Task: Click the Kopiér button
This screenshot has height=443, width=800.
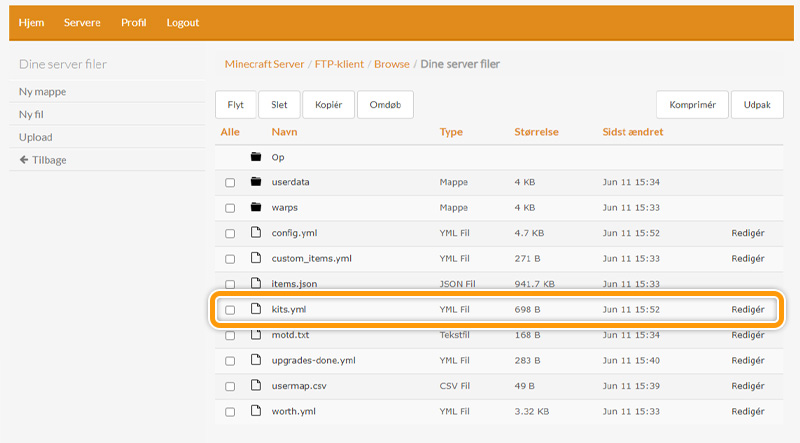Action: 329,105
